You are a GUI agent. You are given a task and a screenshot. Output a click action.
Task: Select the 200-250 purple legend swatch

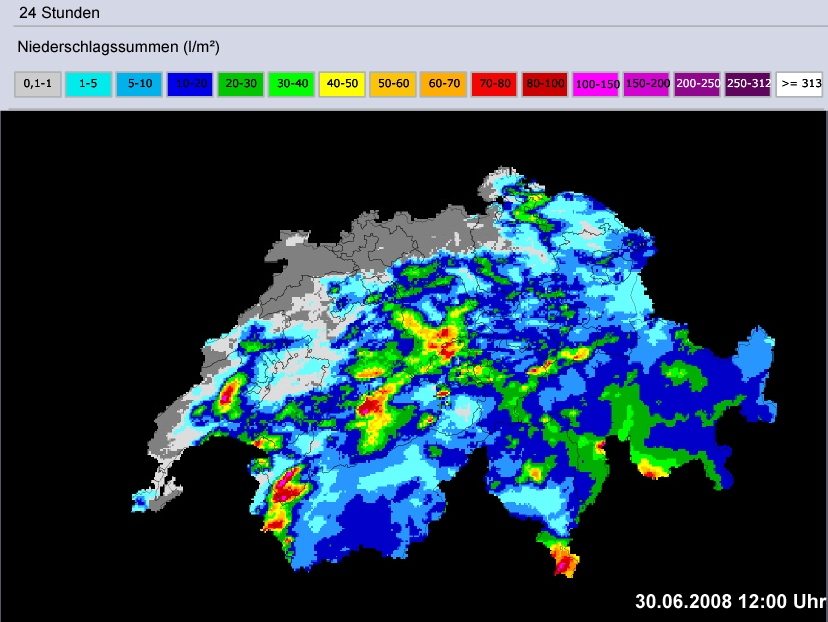tap(697, 84)
